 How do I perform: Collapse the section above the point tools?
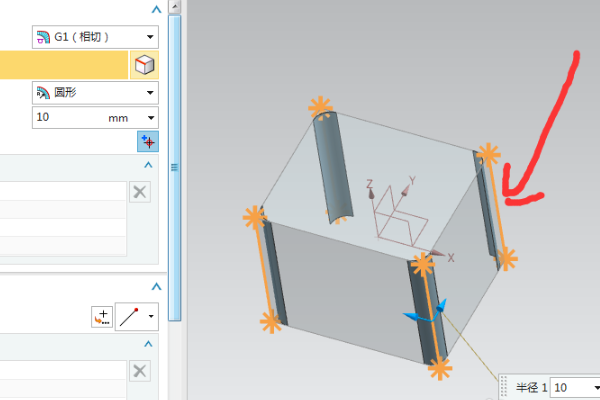pyautogui.click(x=155, y=288)
